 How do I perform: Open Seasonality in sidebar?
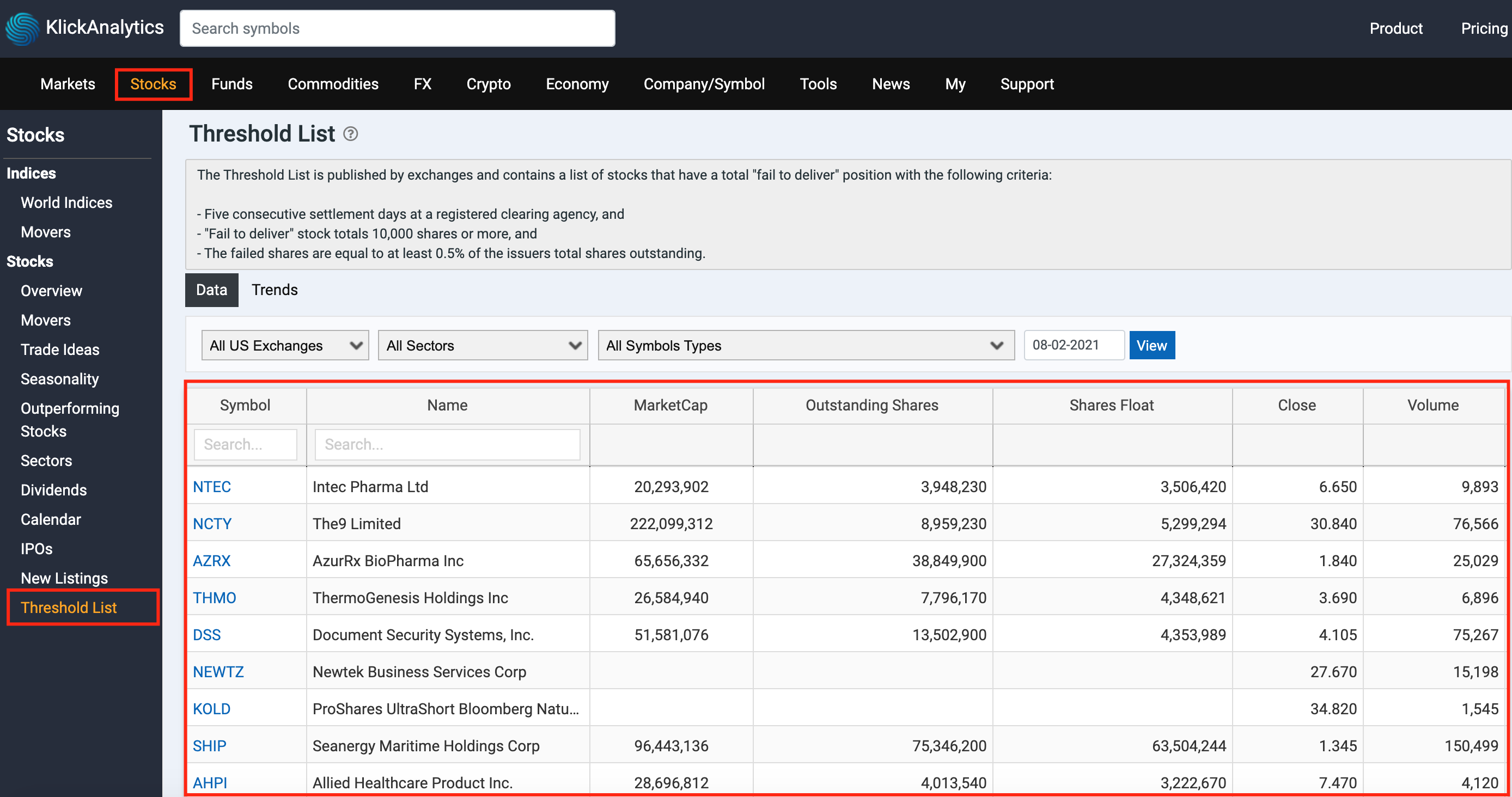(59, 379)
